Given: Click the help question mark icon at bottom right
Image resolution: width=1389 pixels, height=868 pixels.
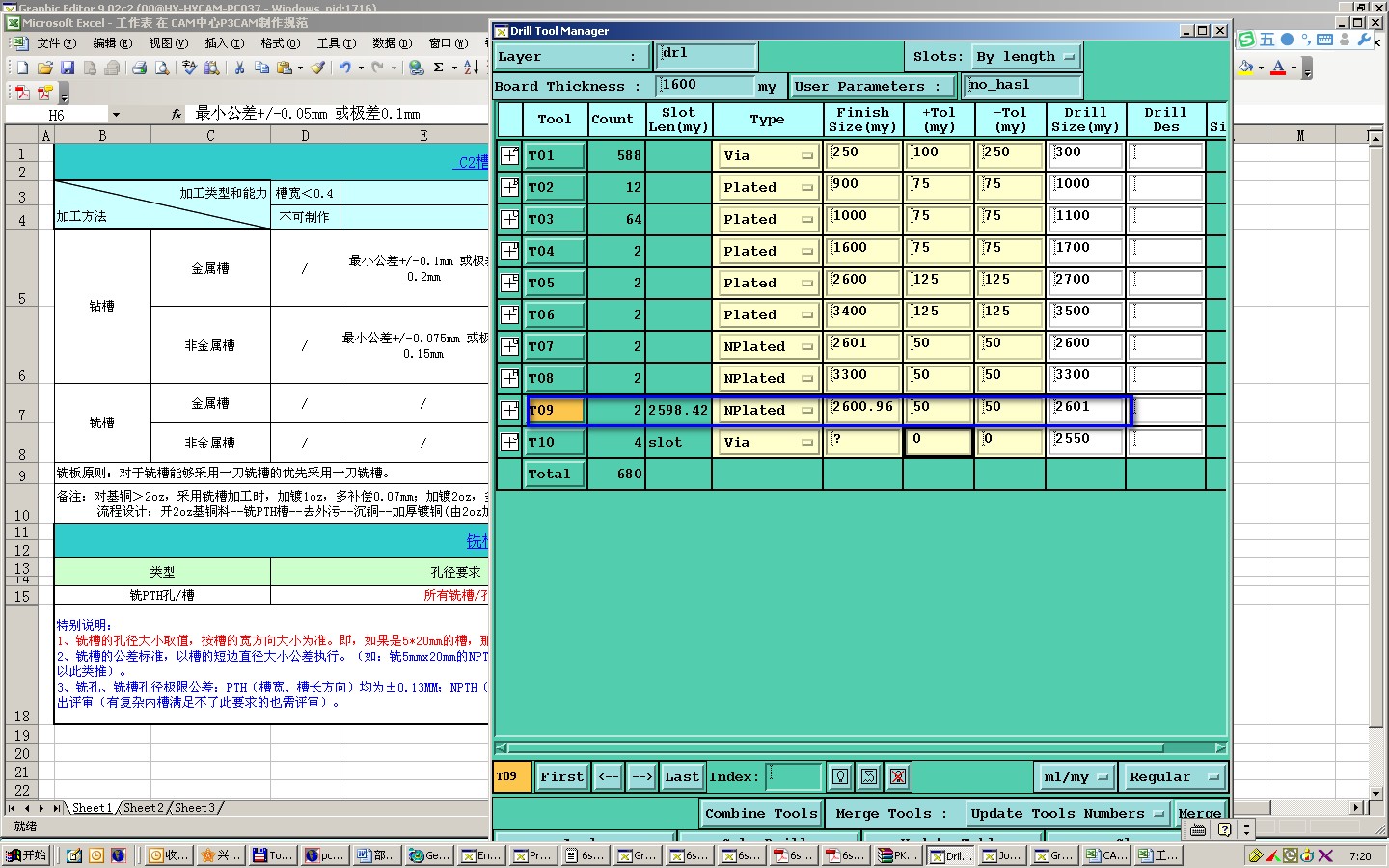Looking at the screenshot, I should click(1224, 829).
